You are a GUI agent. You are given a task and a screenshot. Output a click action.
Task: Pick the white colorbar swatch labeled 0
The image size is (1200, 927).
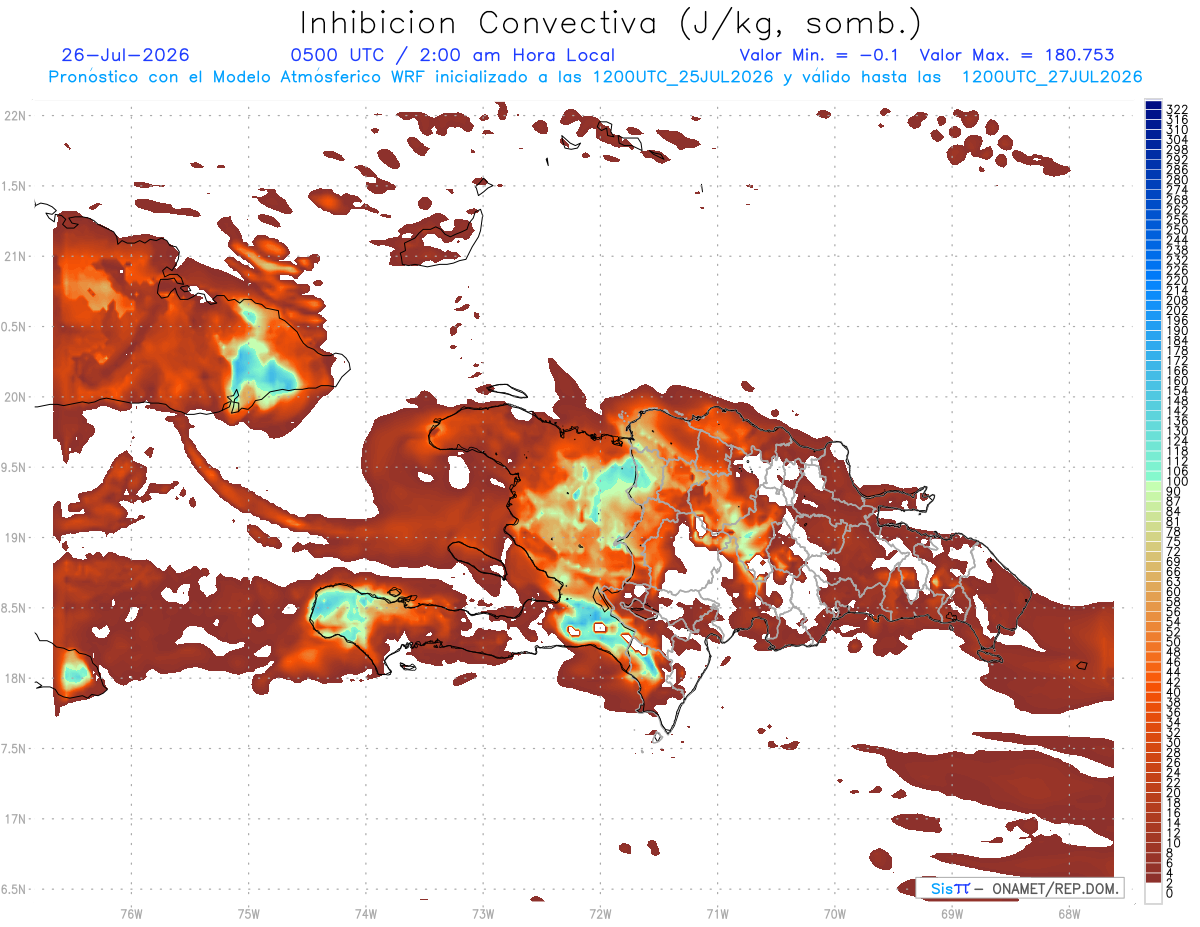click(x=1153, y=894)
